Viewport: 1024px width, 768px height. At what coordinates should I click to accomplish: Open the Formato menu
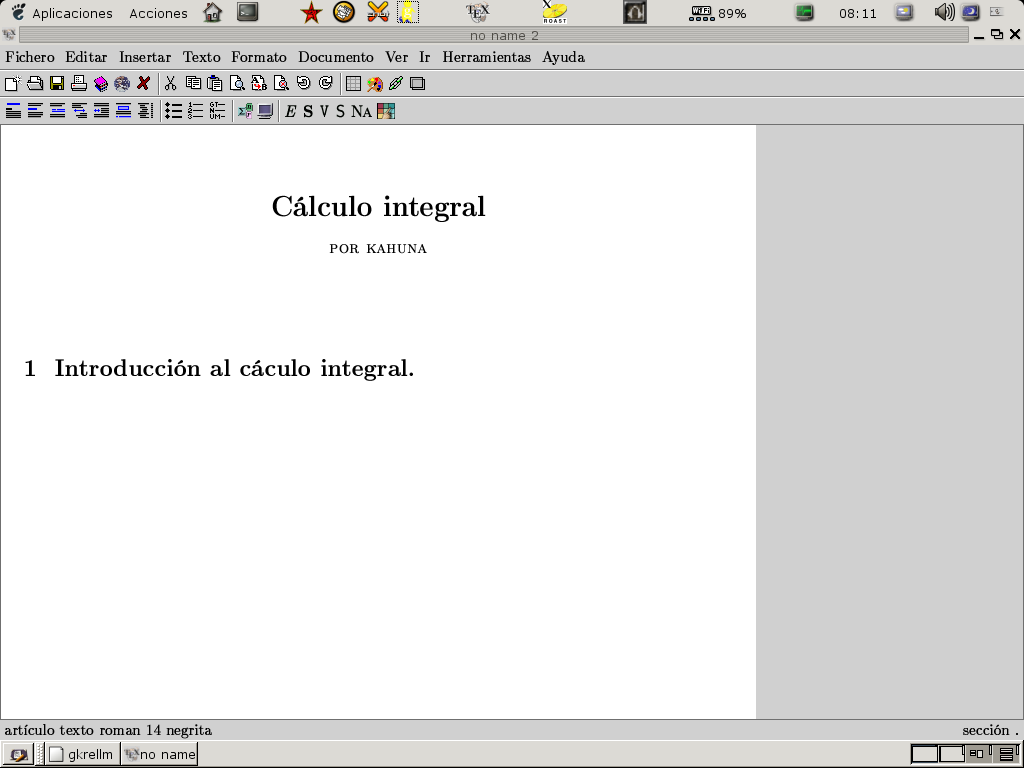pos(258,57)
